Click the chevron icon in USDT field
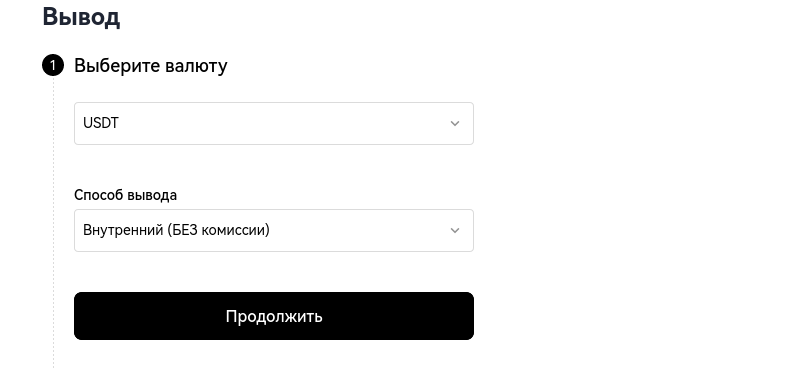The width and height of the screenshot is (803, 368). pyautogui.click(x=455, y=123)
